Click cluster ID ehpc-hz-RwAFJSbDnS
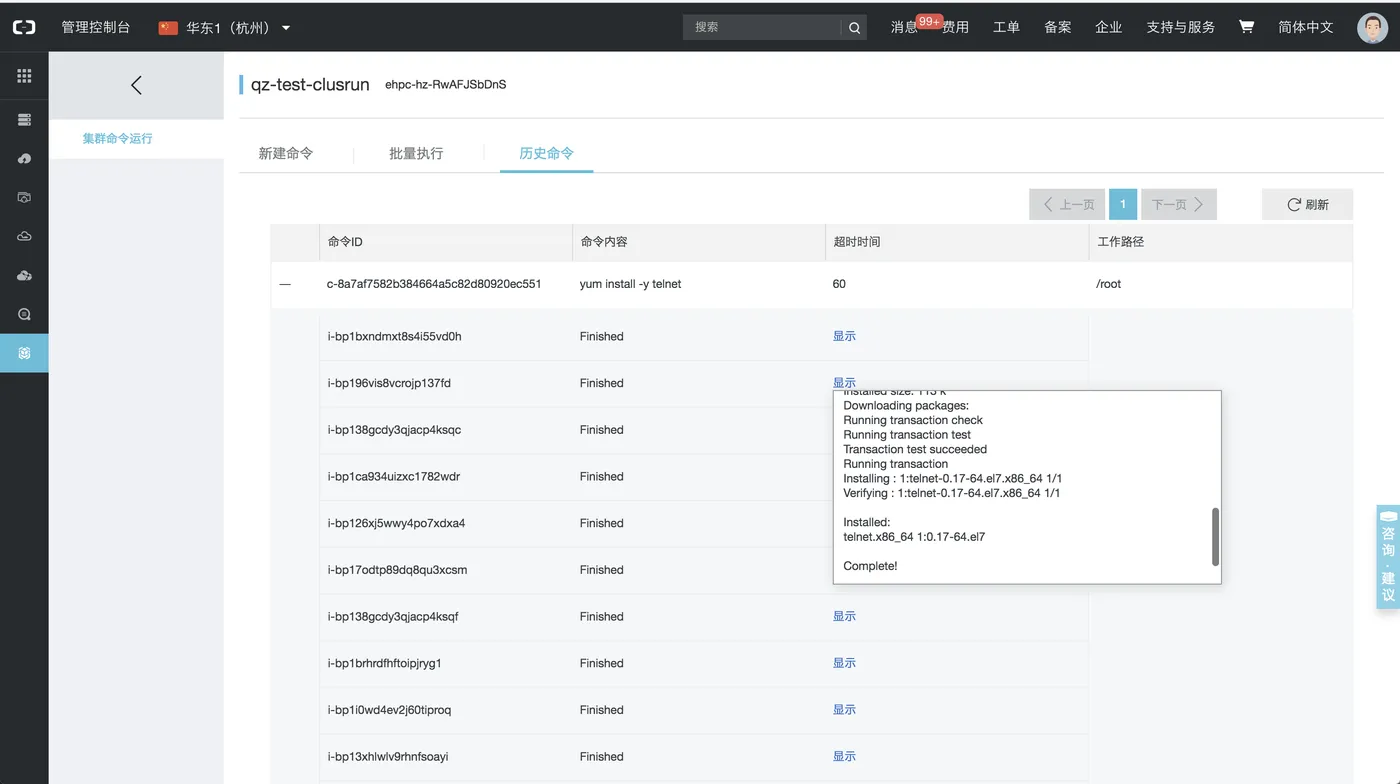 click(446, 85)
